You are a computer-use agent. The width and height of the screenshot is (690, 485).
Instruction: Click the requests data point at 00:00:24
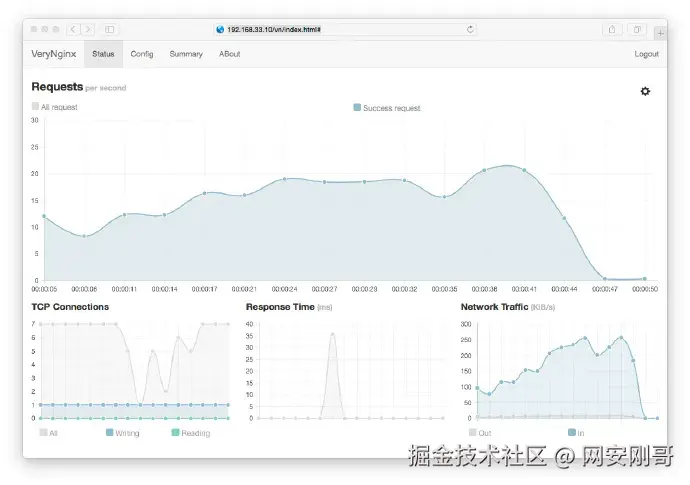285,179
